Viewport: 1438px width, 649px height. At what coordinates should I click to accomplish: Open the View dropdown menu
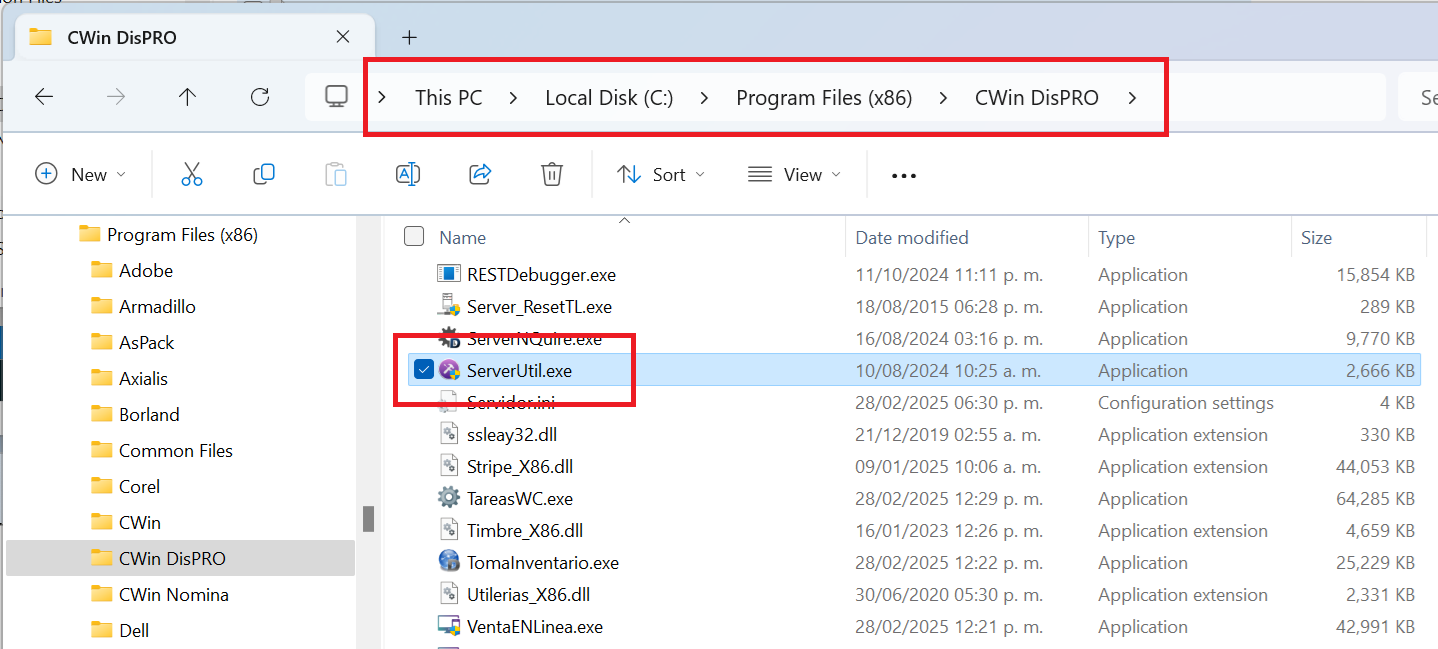tap(795, 174)
